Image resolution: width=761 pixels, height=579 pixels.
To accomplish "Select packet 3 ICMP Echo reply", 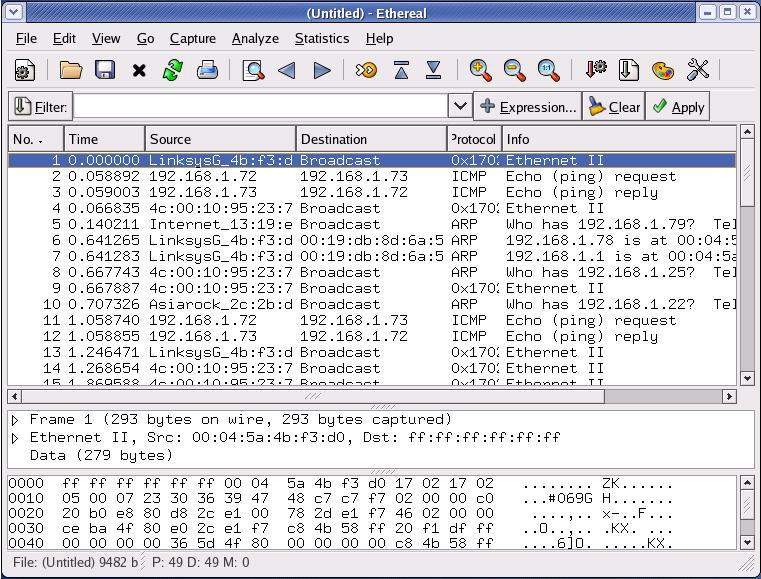I will pyautogui.click(x=372, y=192).
